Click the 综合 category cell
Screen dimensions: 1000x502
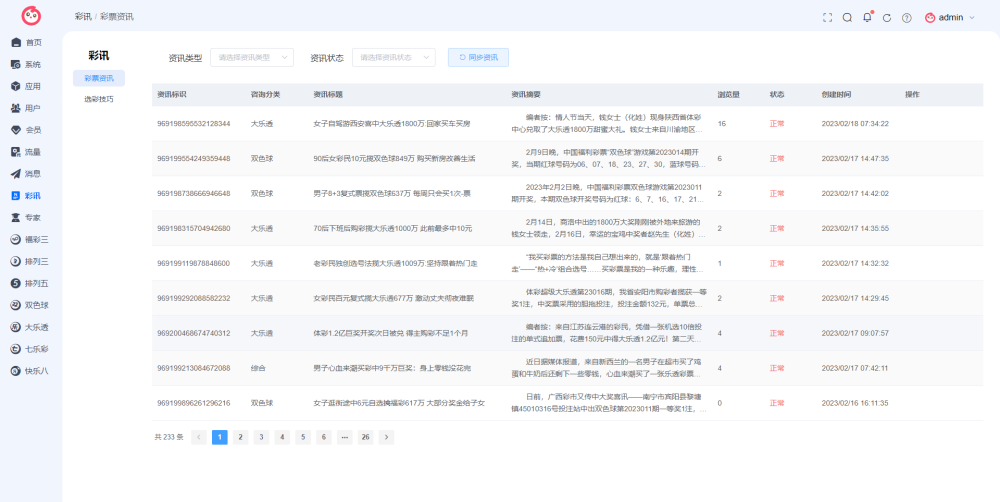coord(258,368)
